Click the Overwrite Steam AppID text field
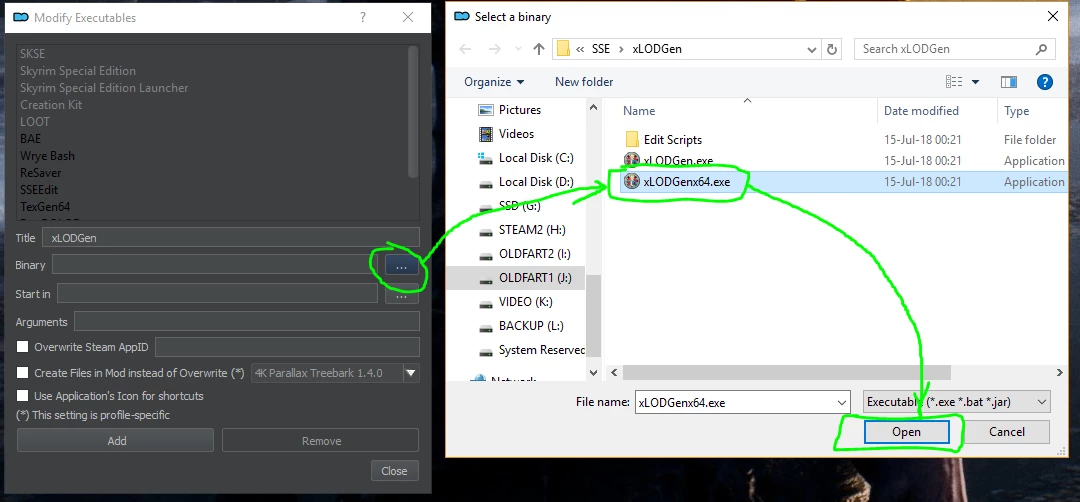1080x502 pixels. (287, 346)
